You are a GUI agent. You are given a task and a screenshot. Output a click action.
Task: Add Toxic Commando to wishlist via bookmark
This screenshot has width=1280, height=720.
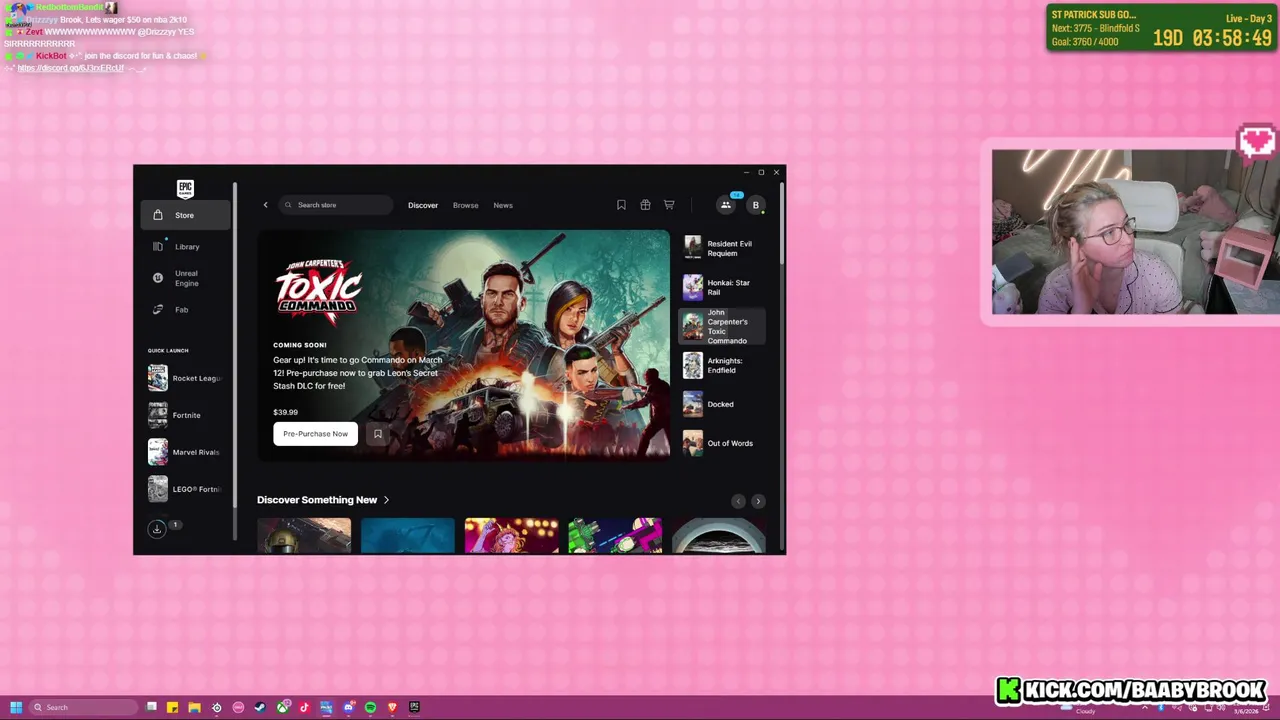(378, 433)
